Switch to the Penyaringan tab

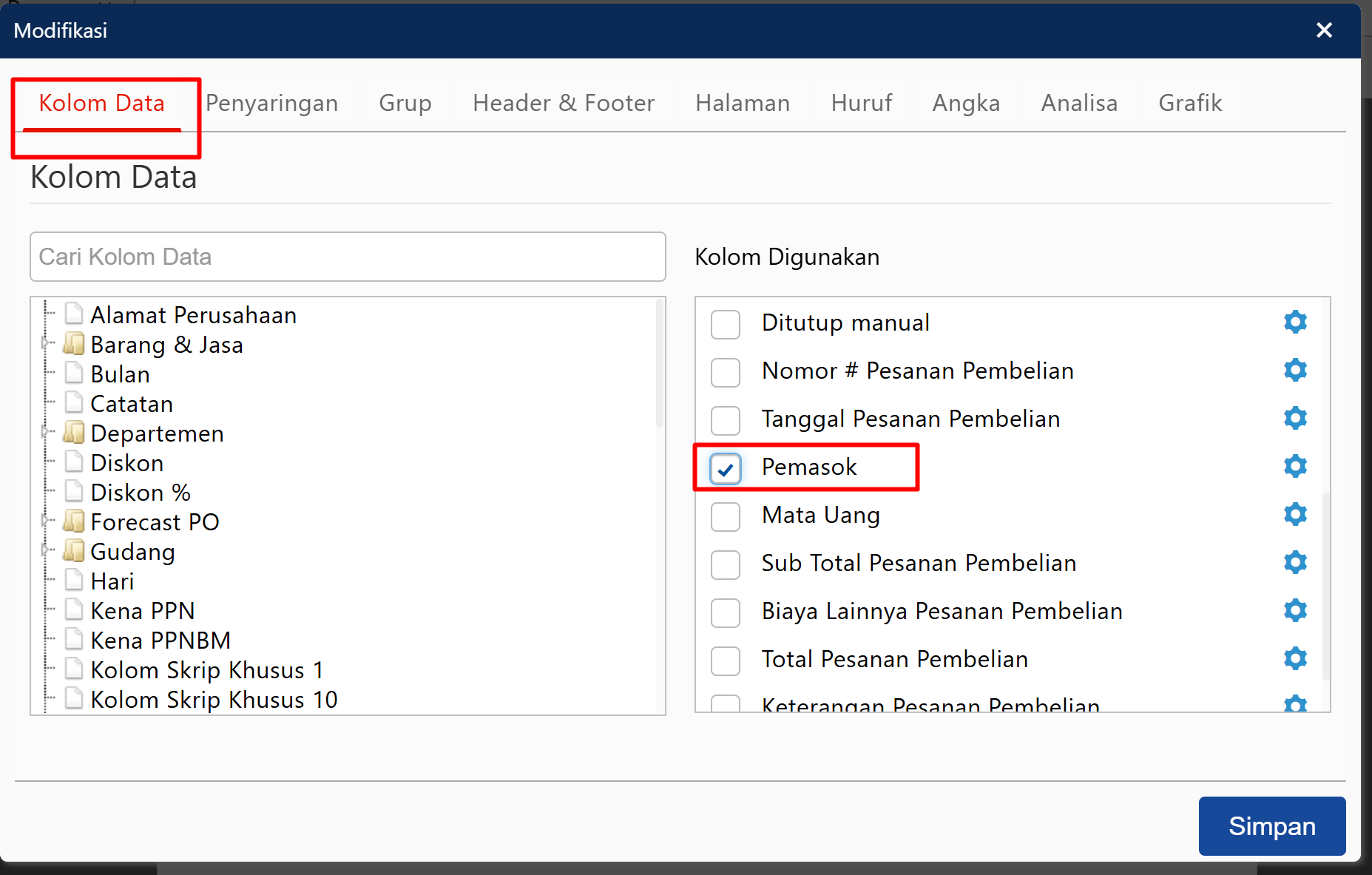(x=271, y=103)
